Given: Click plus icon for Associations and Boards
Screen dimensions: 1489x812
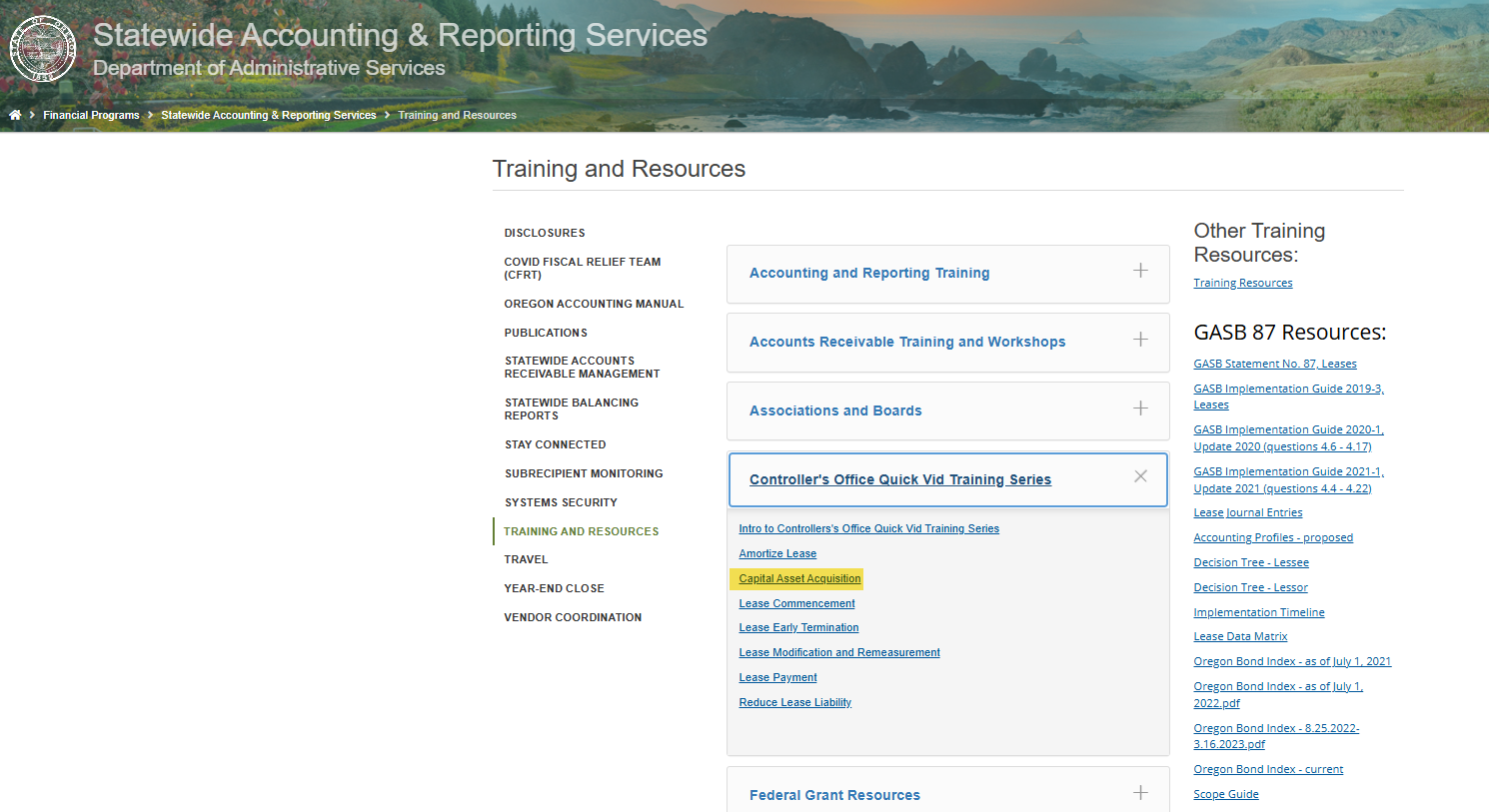Looking at the screenshot, I should click(1140, 408).
